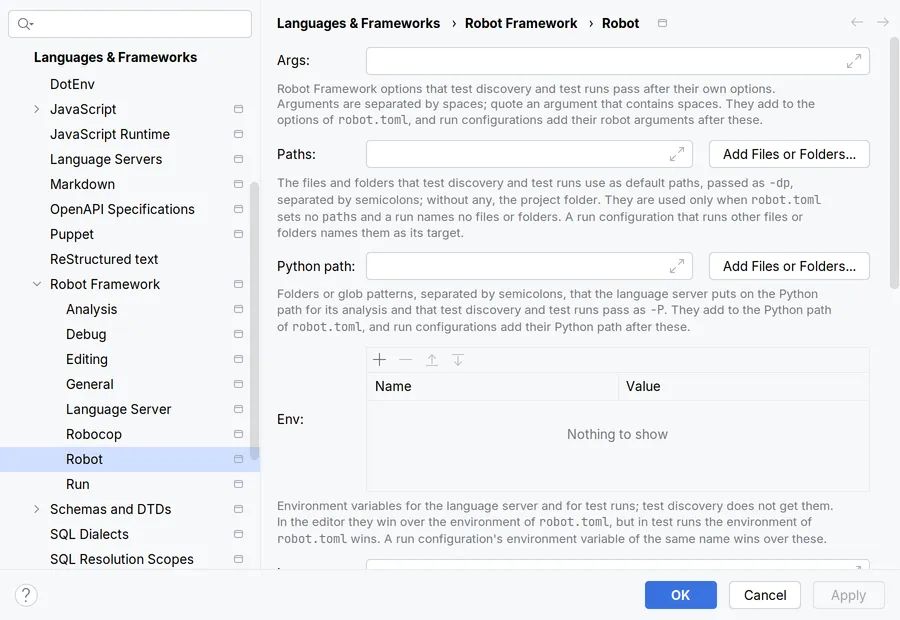Move environment variable down

[457, 360]
